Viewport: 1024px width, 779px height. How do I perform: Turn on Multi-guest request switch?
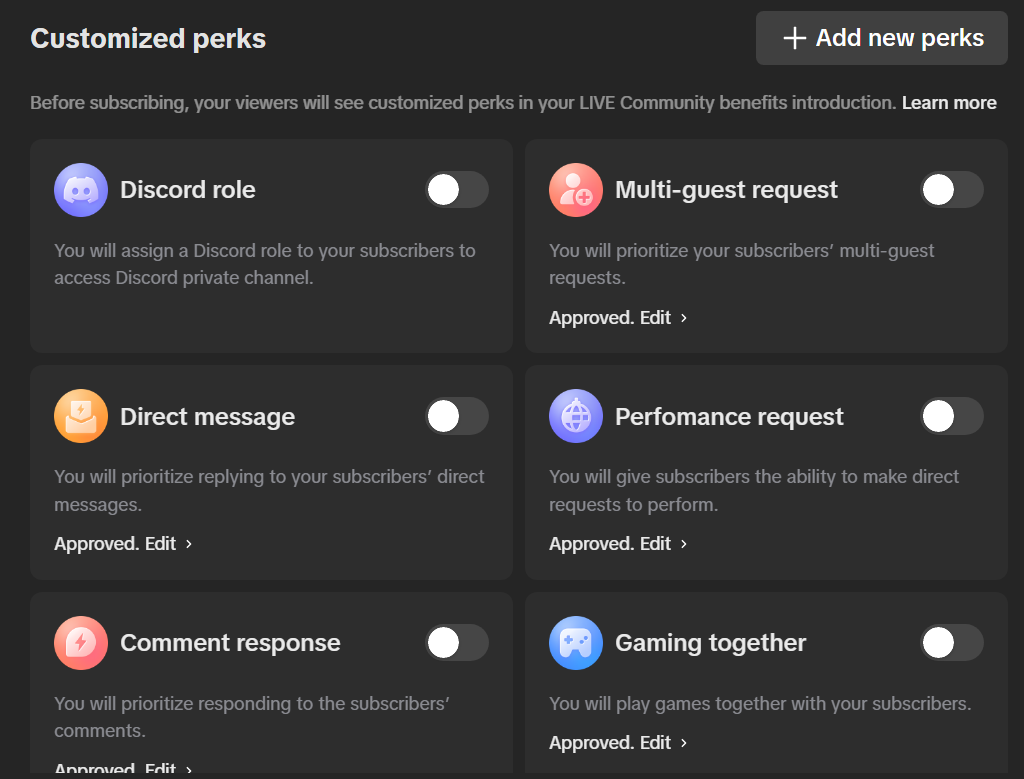pos(952,190)
